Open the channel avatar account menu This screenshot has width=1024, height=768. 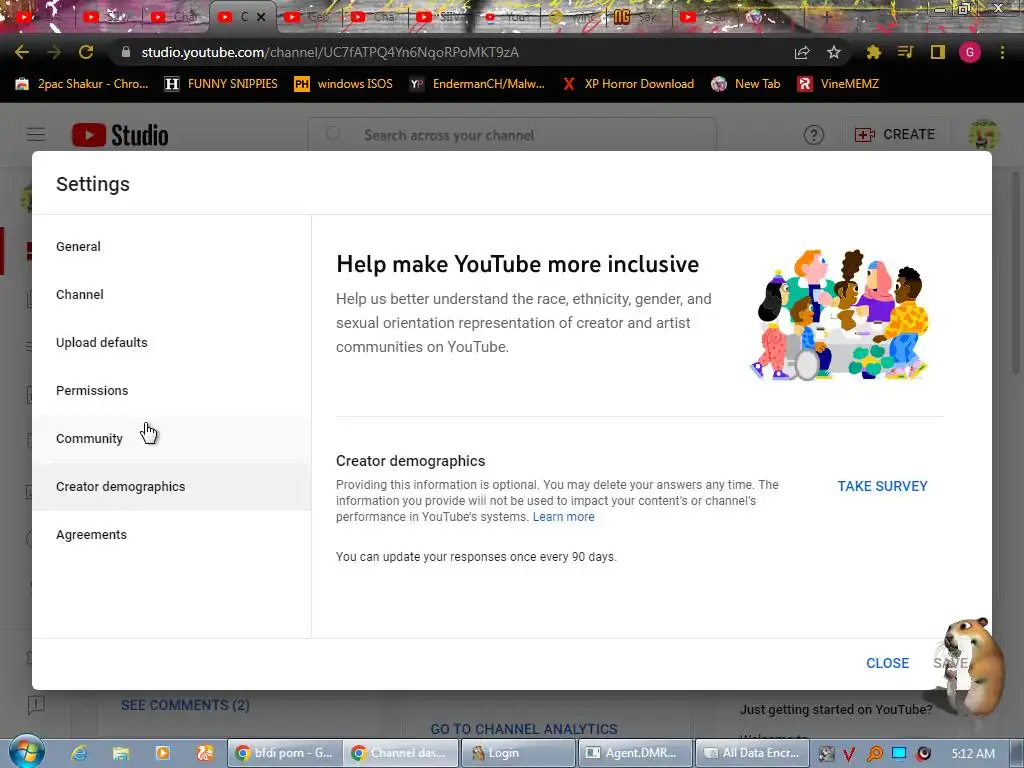tap(984, 135)
